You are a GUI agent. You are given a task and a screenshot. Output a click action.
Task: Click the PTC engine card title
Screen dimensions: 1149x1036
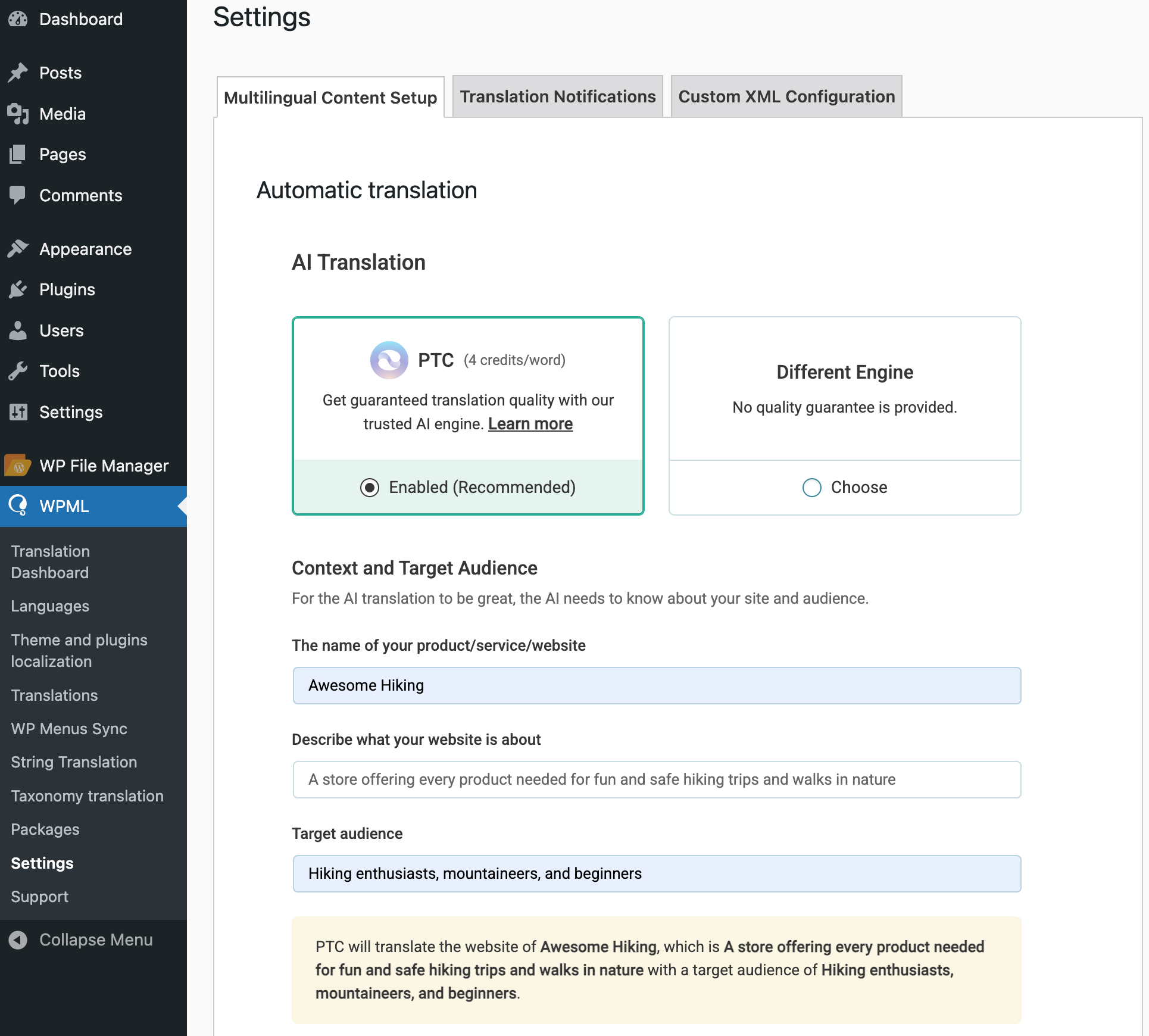pyautogui.click(x=436, y=360)
